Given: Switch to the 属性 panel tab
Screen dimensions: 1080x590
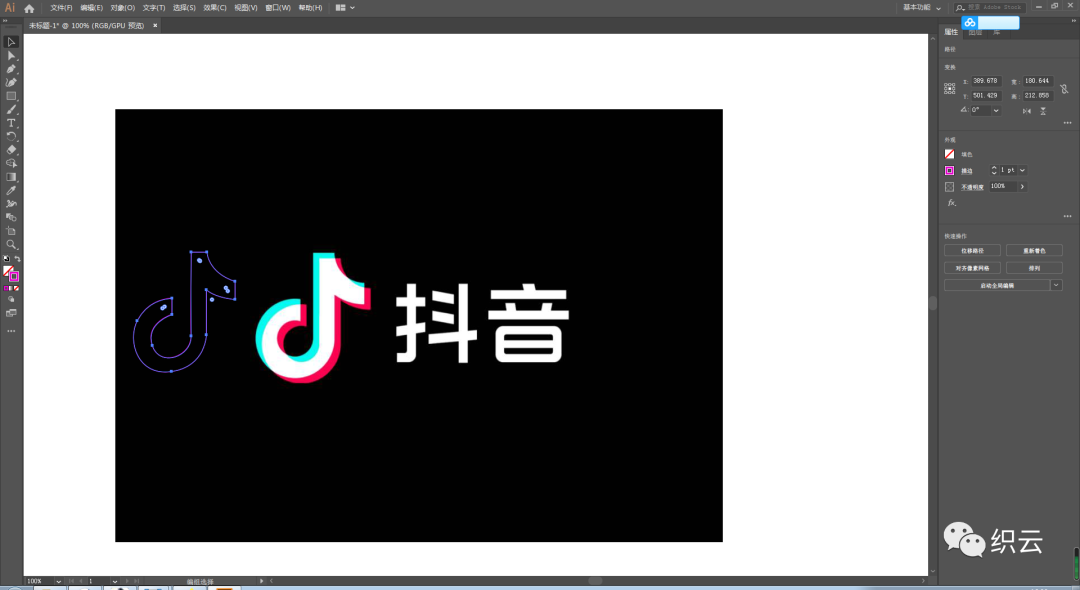Looking at the screenshot, I should point(951,32).
